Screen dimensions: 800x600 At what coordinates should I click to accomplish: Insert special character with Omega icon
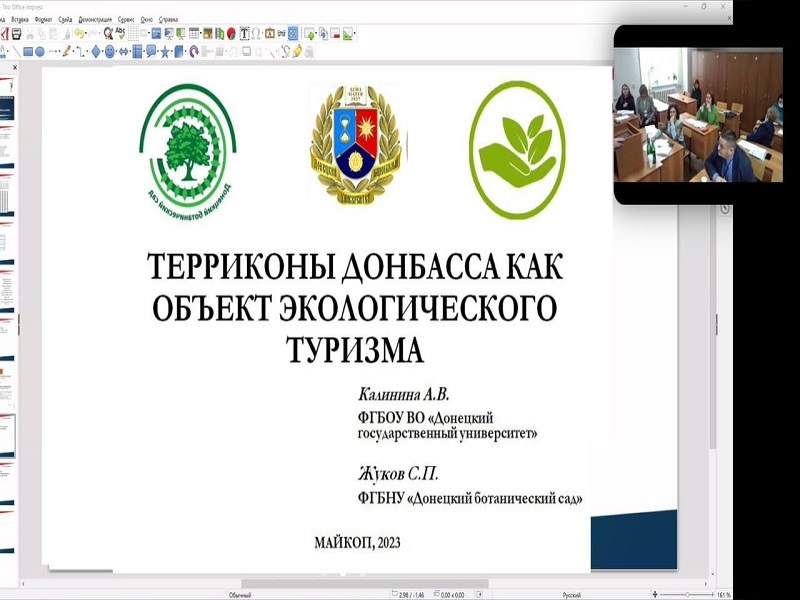tap(256, 33)
